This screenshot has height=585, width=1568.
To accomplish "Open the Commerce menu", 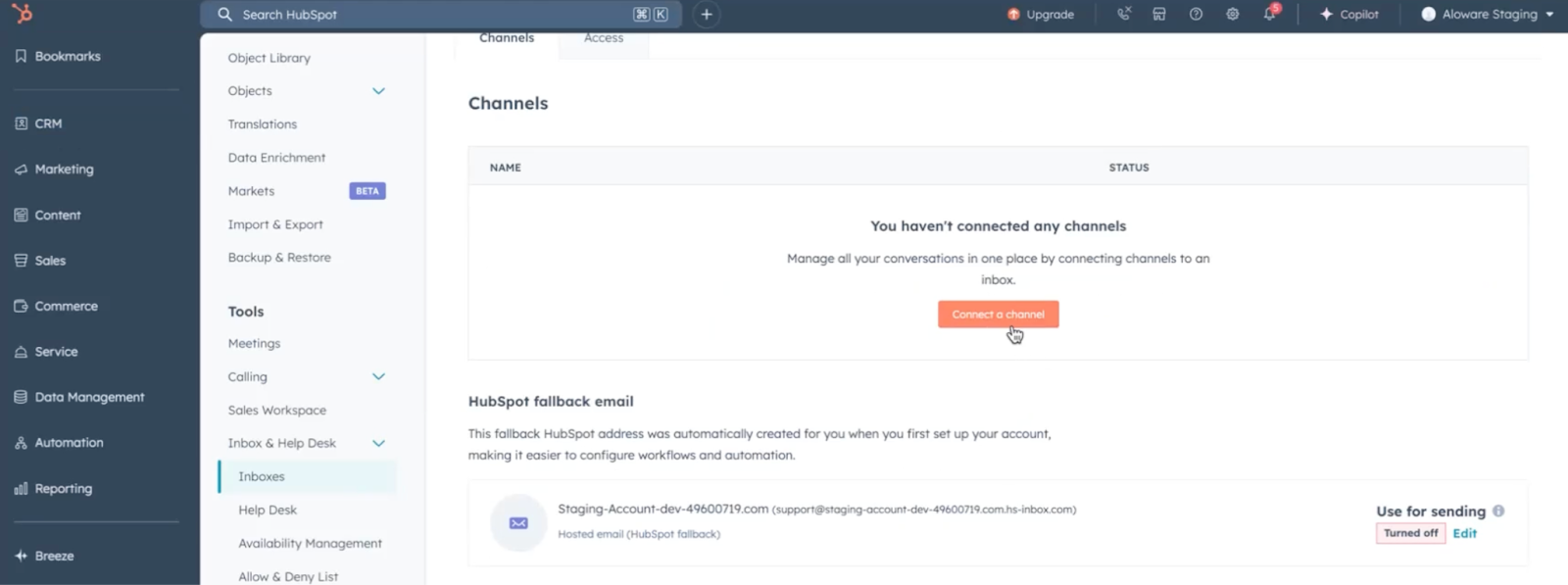I will tap(56, 307).
